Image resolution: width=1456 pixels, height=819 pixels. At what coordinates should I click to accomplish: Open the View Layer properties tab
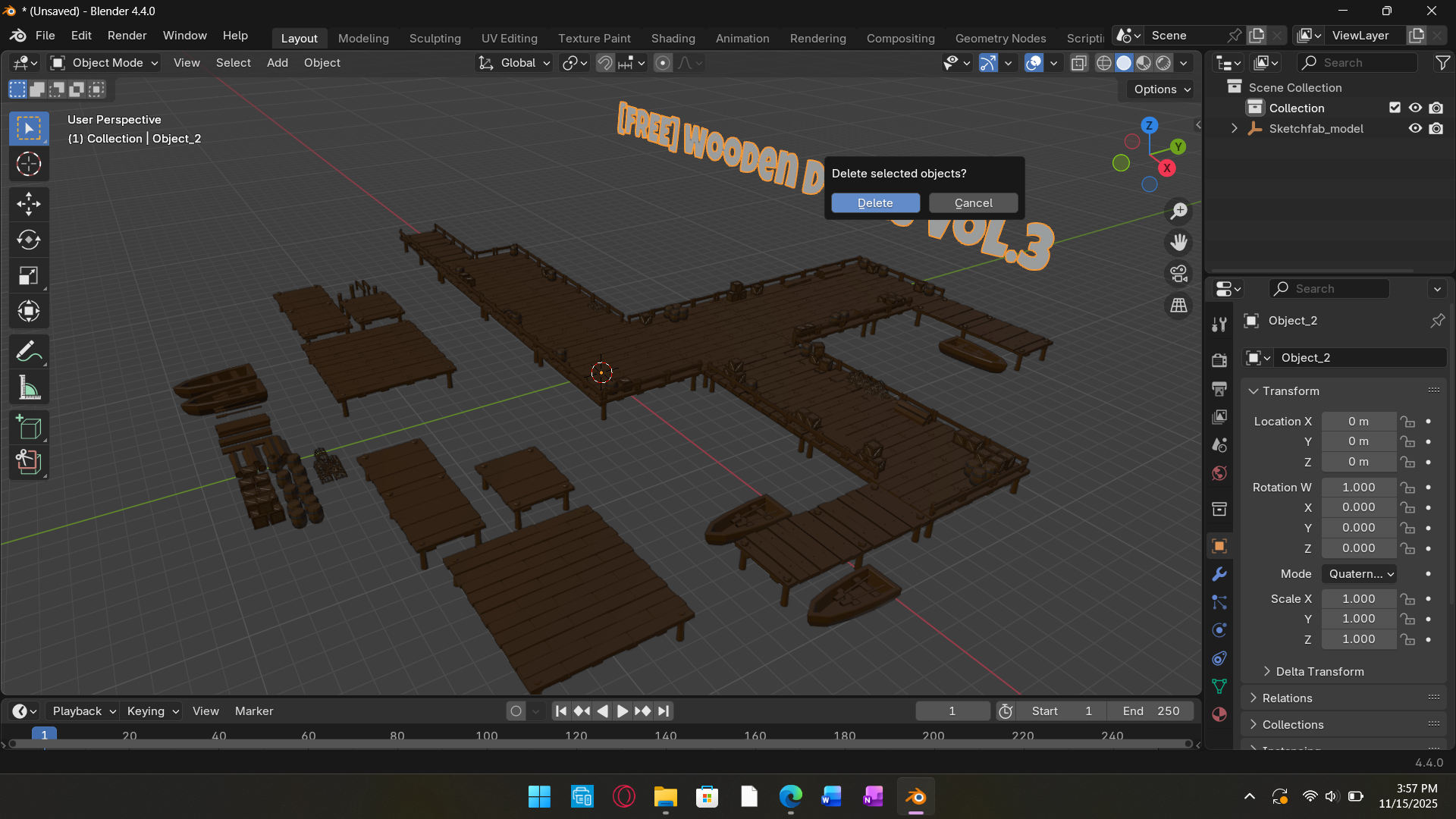(x=1219, y=416)
